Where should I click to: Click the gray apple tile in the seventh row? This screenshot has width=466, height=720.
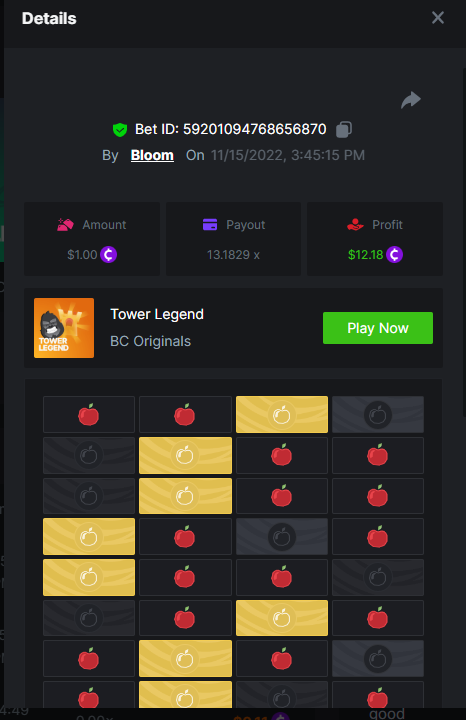point(378,659)
